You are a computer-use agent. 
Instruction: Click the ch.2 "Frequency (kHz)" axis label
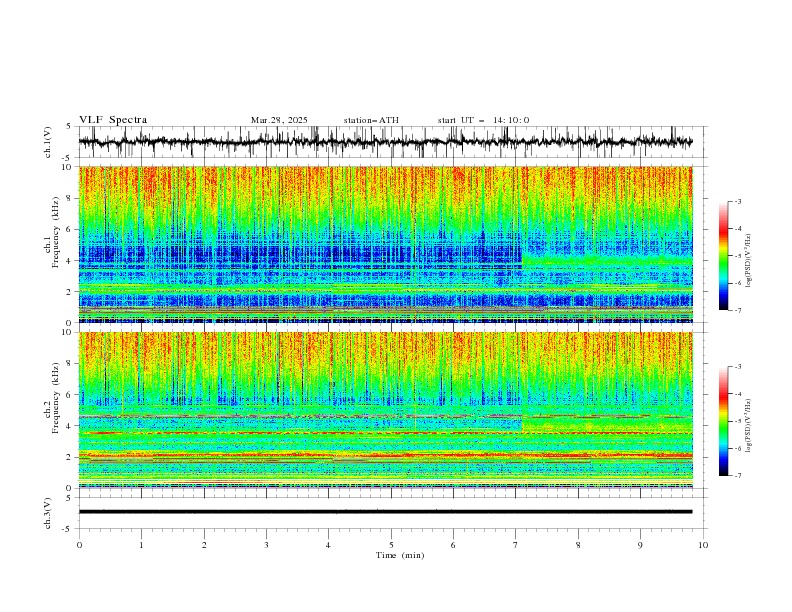56,397
